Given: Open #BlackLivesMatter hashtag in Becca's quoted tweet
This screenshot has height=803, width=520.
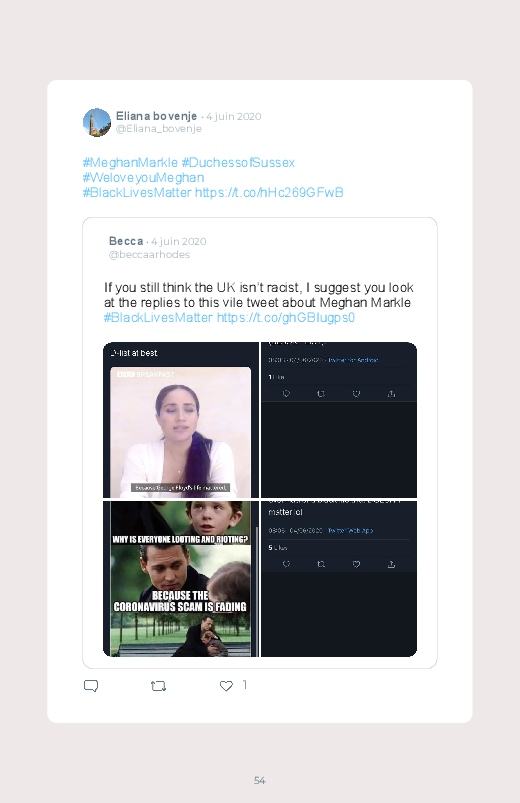Looking at the screenshot, I should click(x=158, y=318).
